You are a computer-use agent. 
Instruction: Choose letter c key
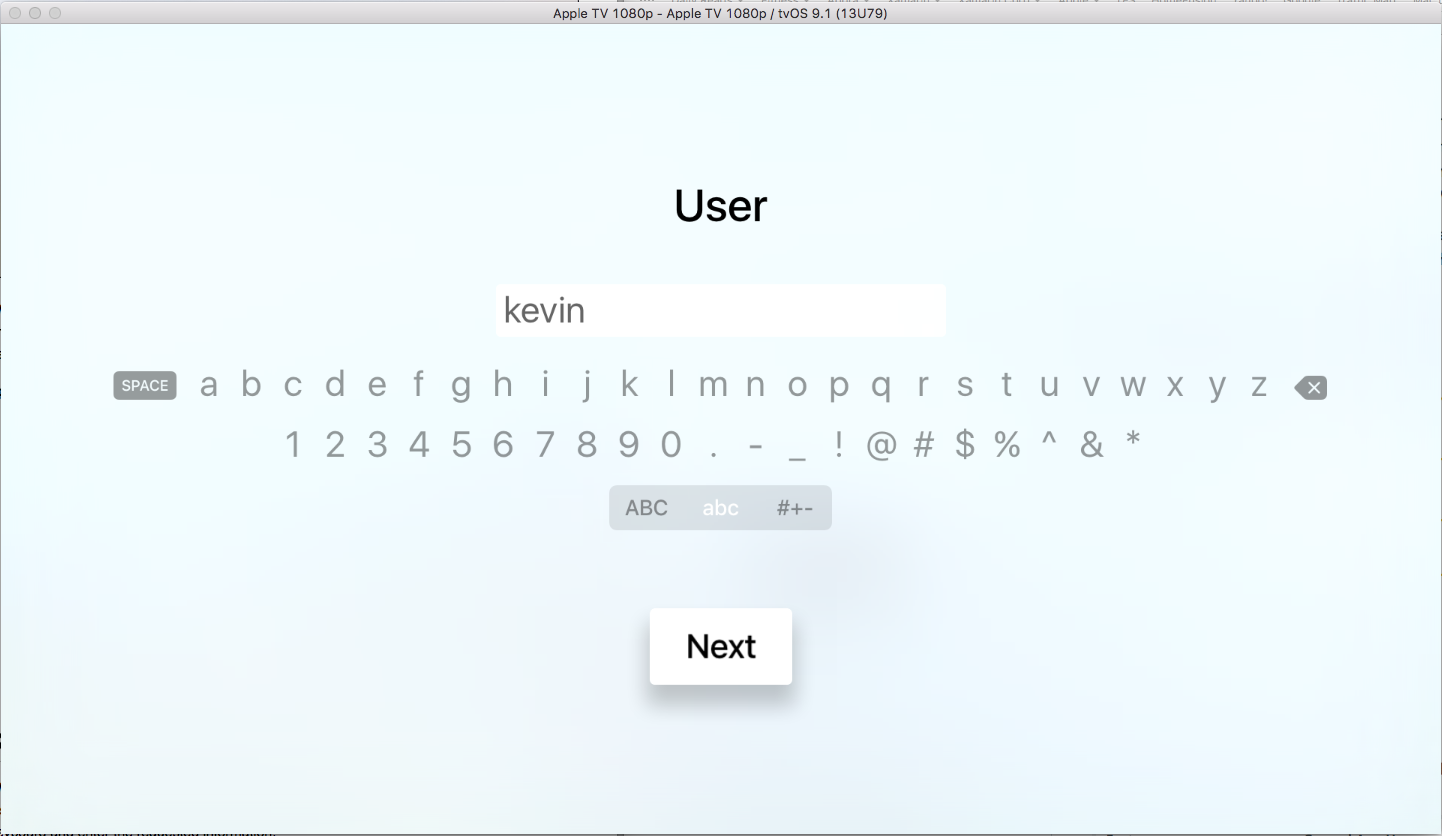coord(293,385)
